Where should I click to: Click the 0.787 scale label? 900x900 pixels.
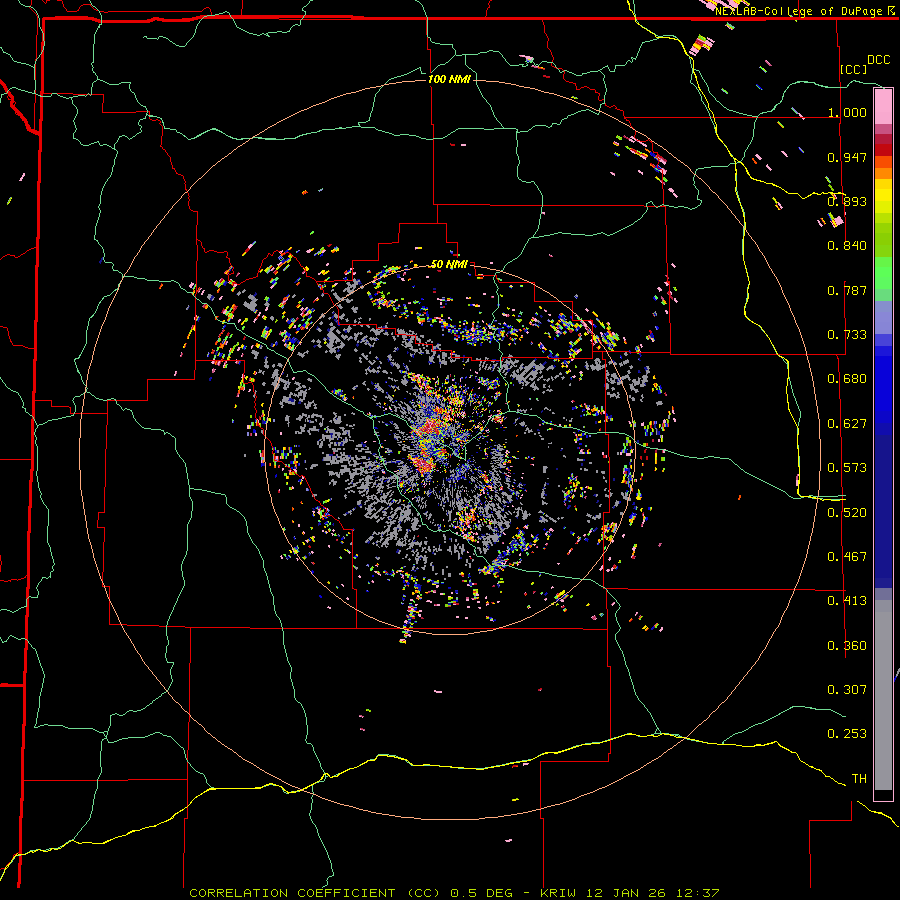coord(847,290)
